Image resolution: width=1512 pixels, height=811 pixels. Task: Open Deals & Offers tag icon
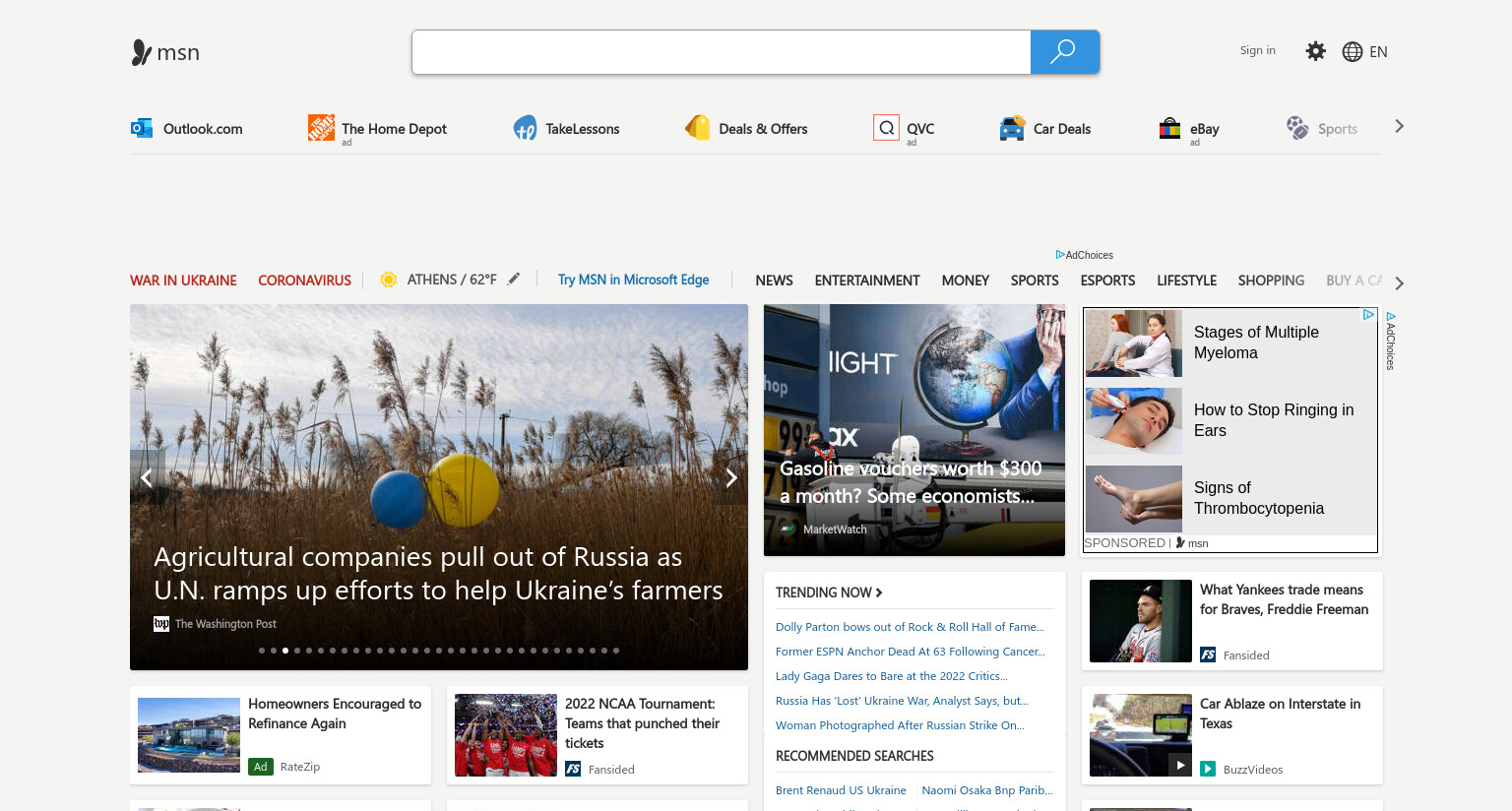pyautogui.click(x=697, y=128)
